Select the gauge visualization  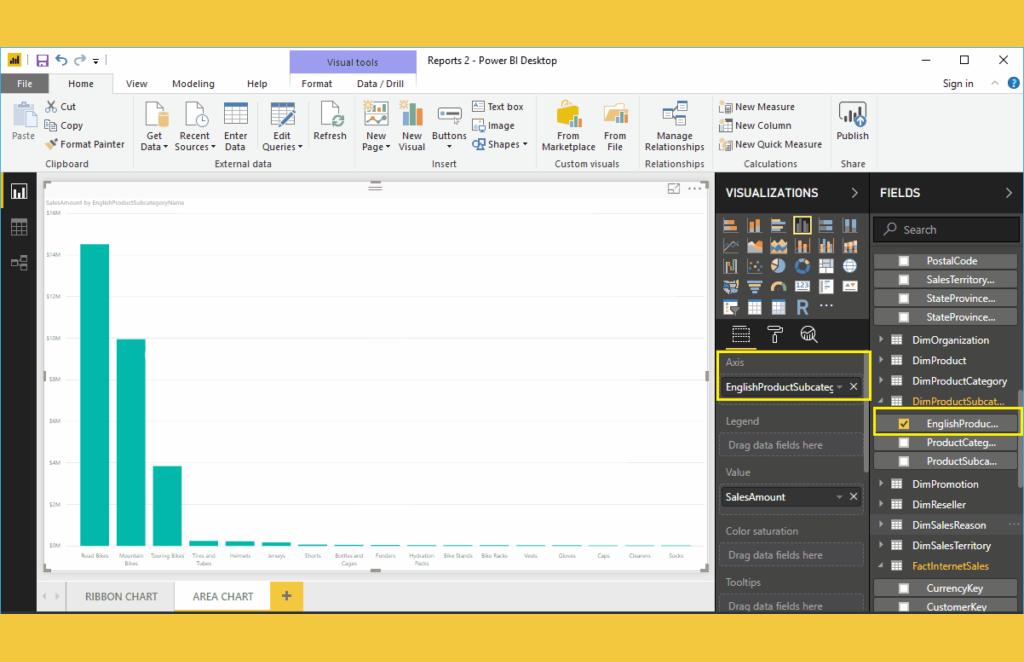pos(778,286)
